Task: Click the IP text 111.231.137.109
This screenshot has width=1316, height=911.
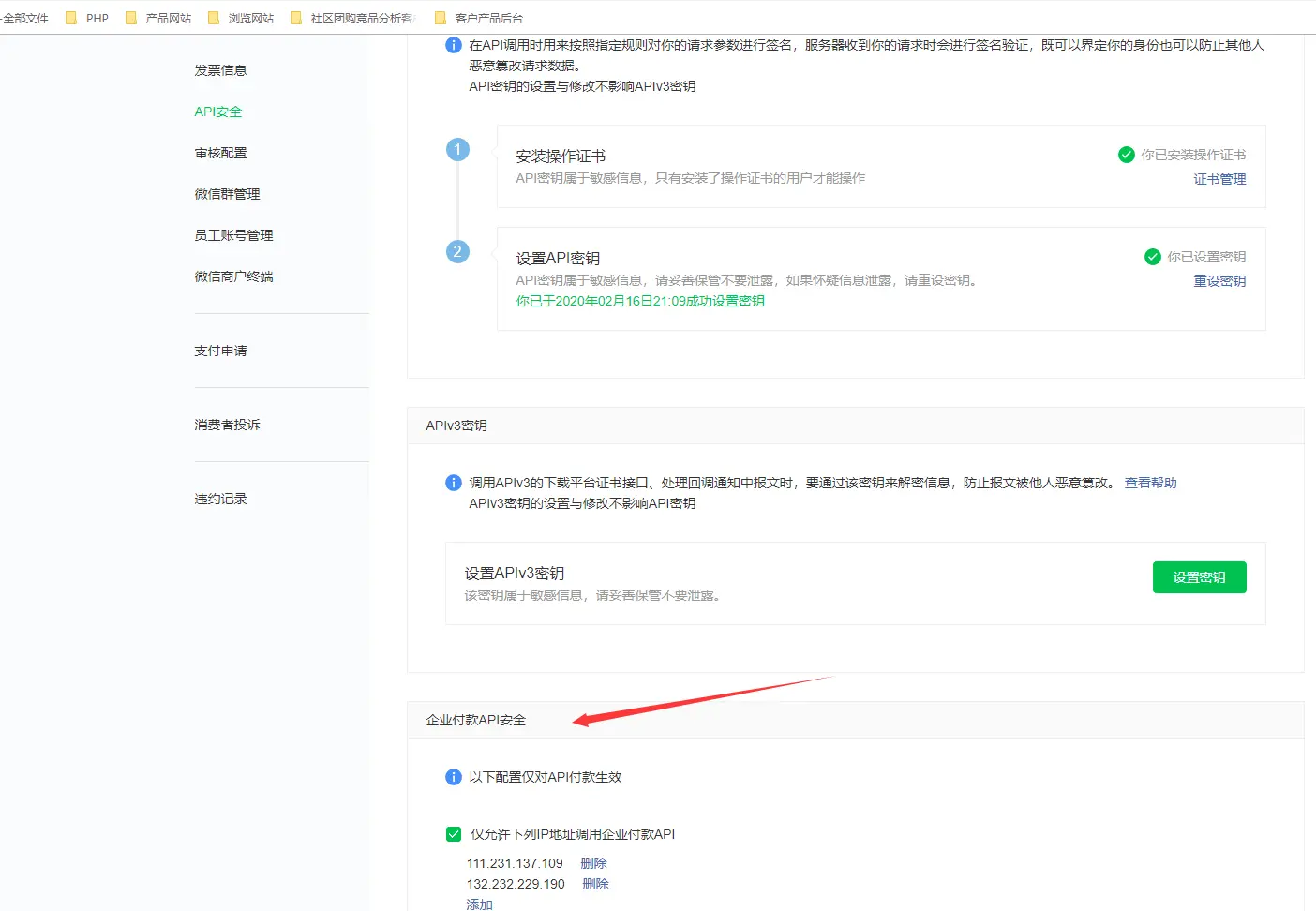Action: coord(515,863)
